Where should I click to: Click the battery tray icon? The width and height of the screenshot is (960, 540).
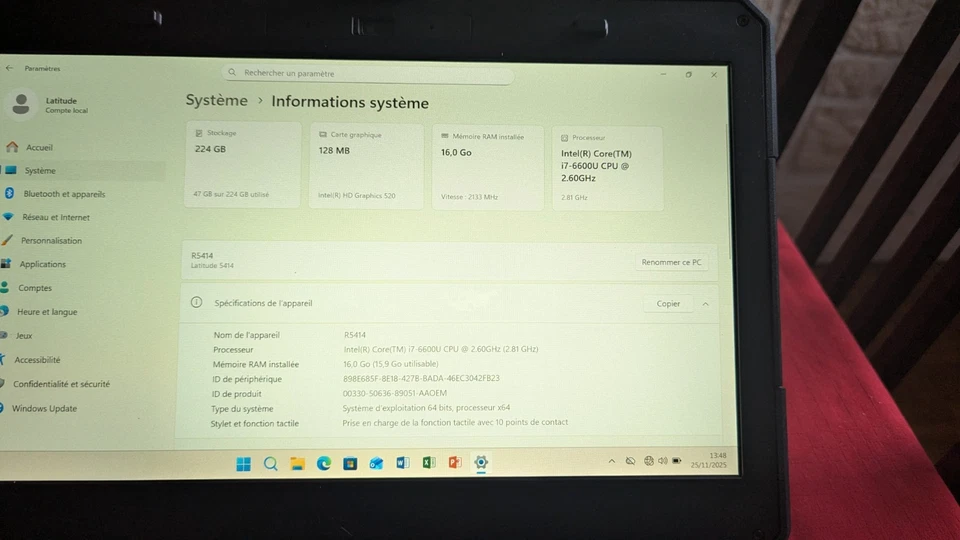tap(677, 460)
